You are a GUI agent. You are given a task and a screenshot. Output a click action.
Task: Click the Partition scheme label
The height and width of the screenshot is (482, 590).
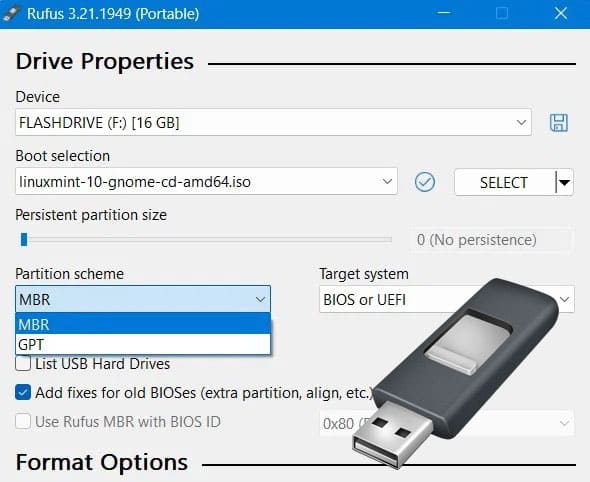(x=70, y=274)
